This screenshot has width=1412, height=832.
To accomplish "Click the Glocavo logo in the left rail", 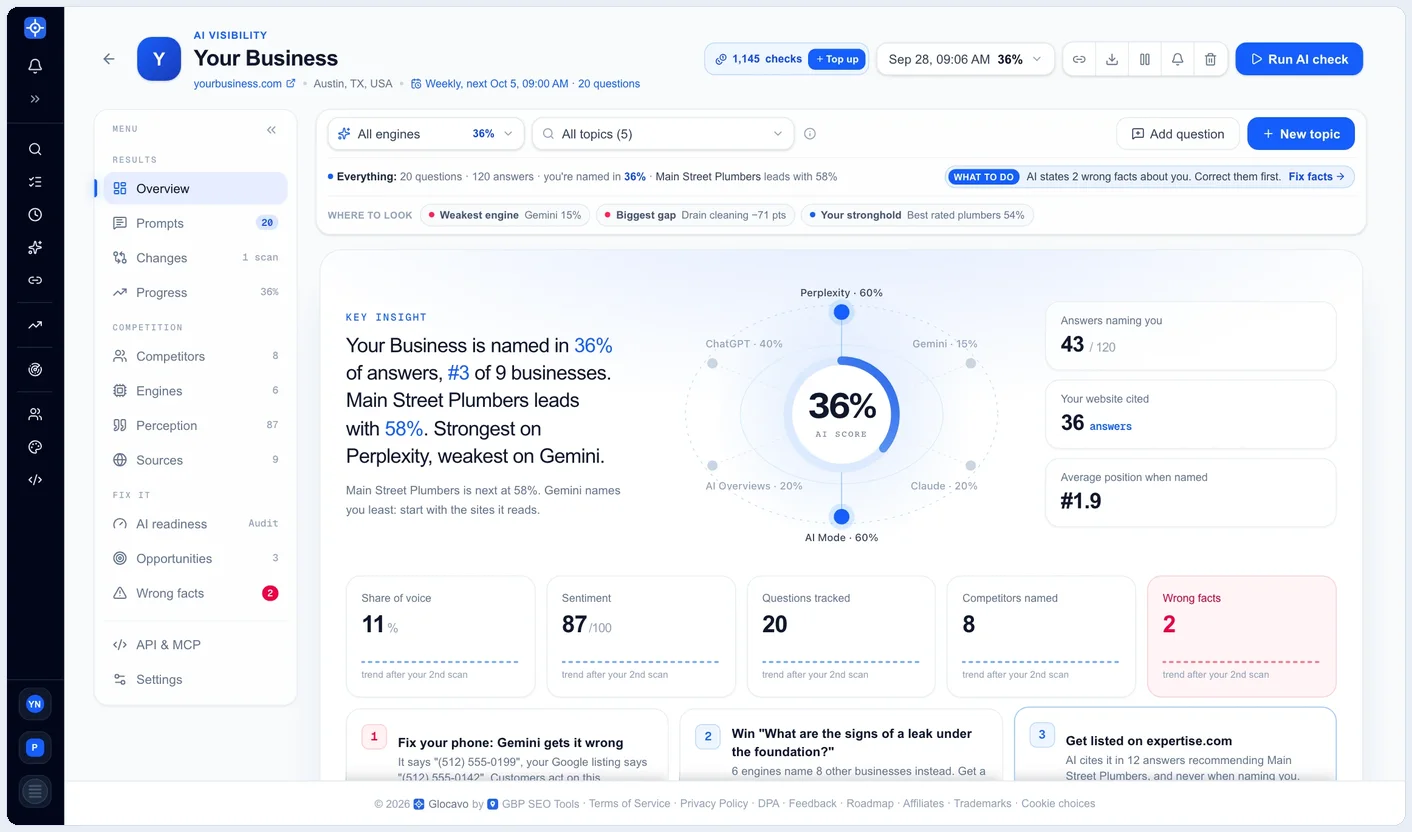I will point(35,28).
